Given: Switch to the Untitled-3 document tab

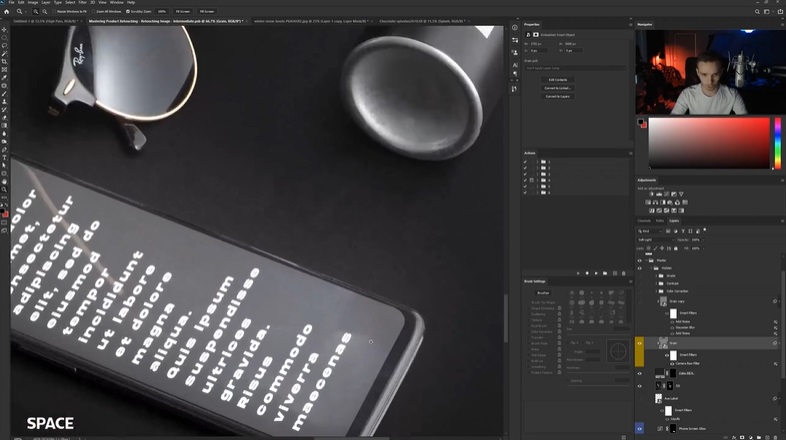Looking at the screenshot, I should 47,21.
